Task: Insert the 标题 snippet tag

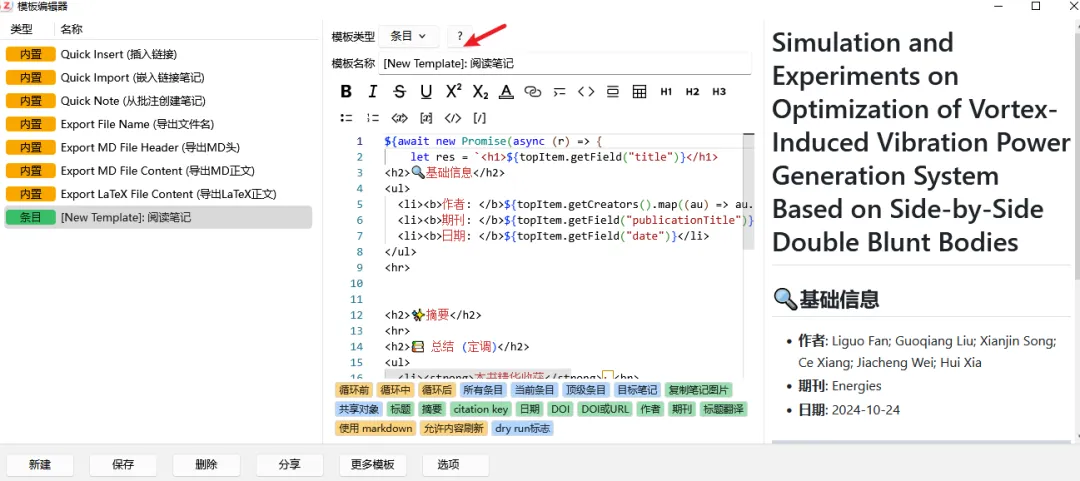Action: pyautogui.click(x=402, y=409)
